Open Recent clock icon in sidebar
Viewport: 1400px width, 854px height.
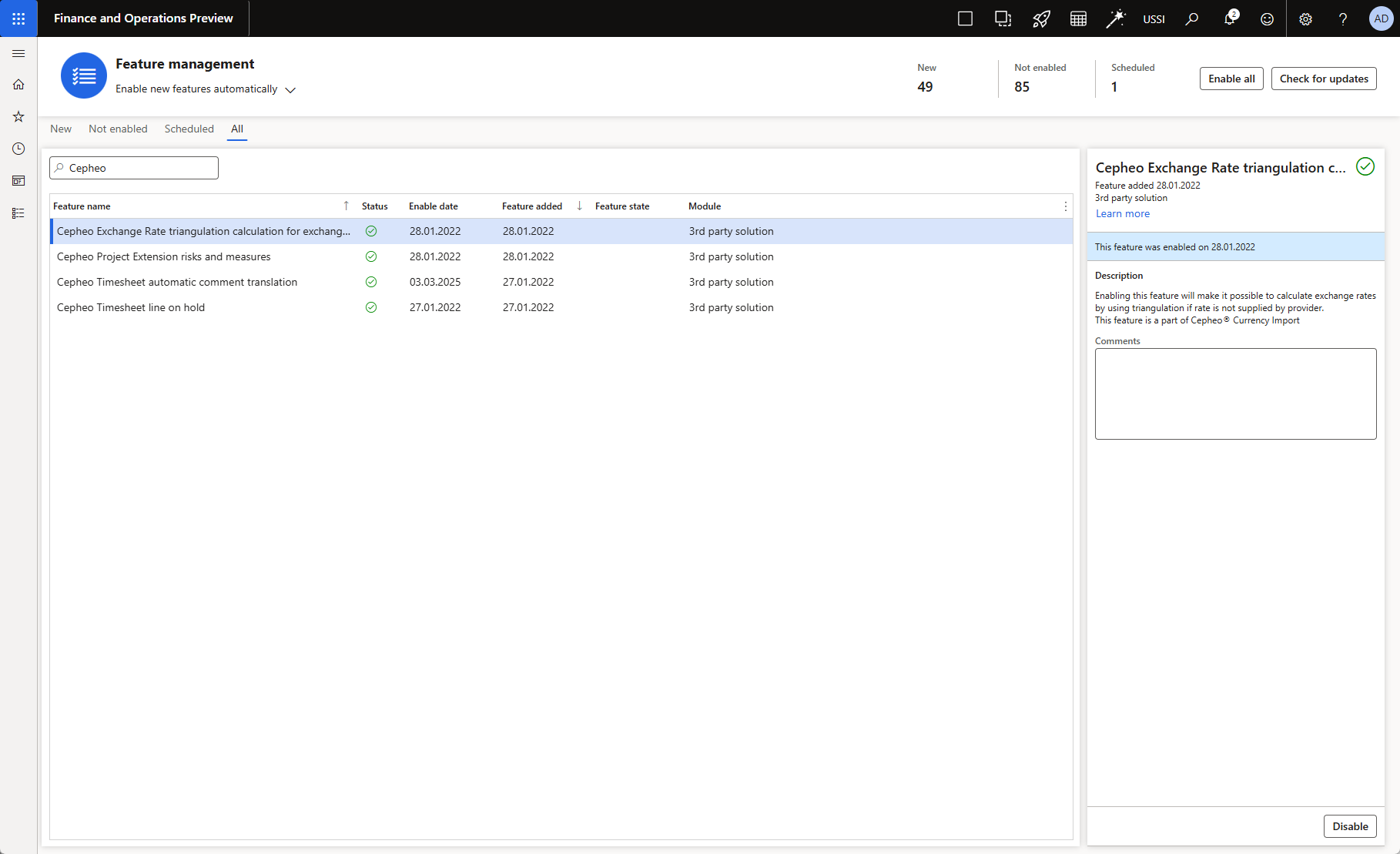pos(18,149)
